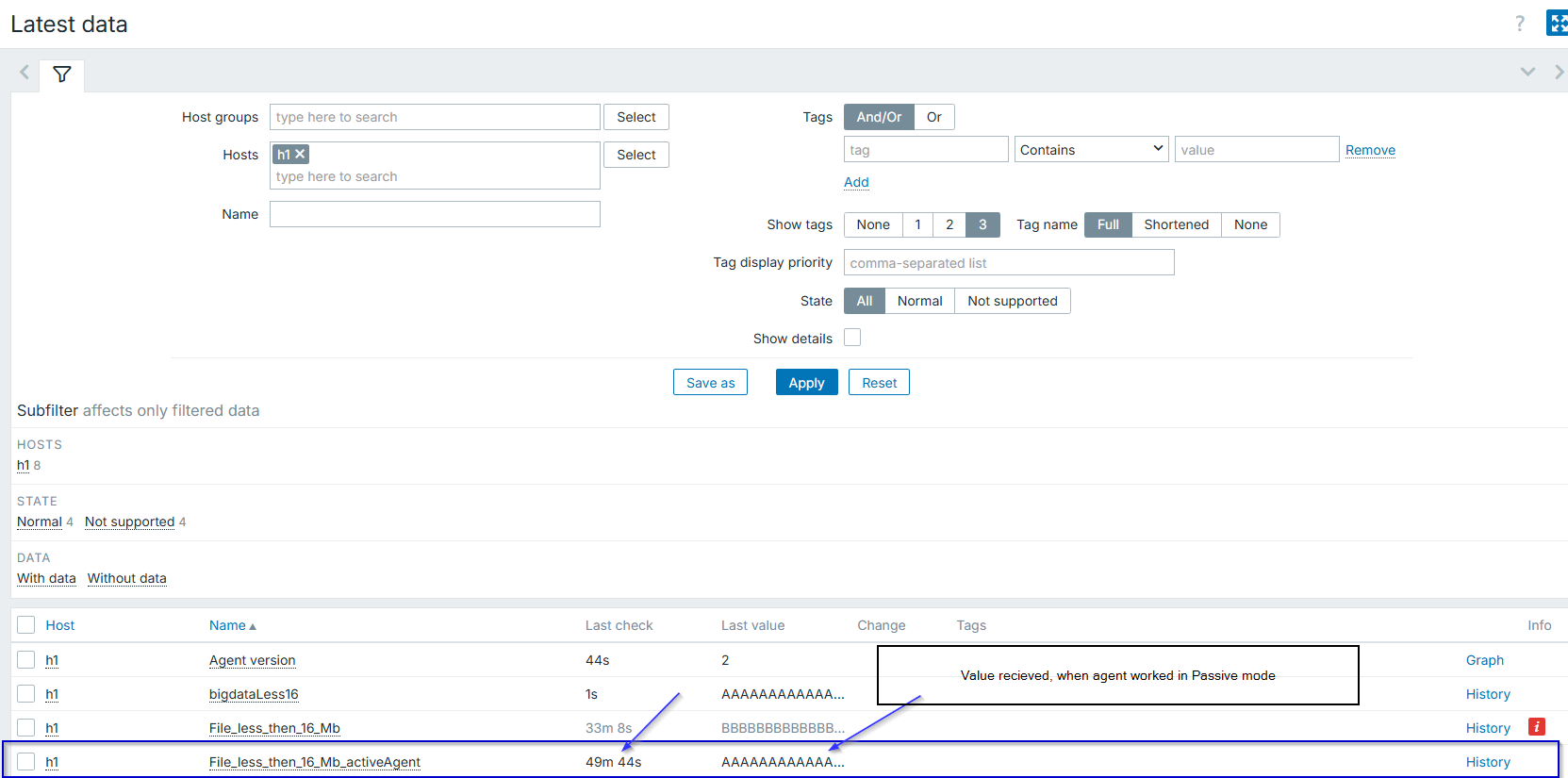Click the Reset filter button
This screenshot has width=1568, height=778.
point(879,383)
